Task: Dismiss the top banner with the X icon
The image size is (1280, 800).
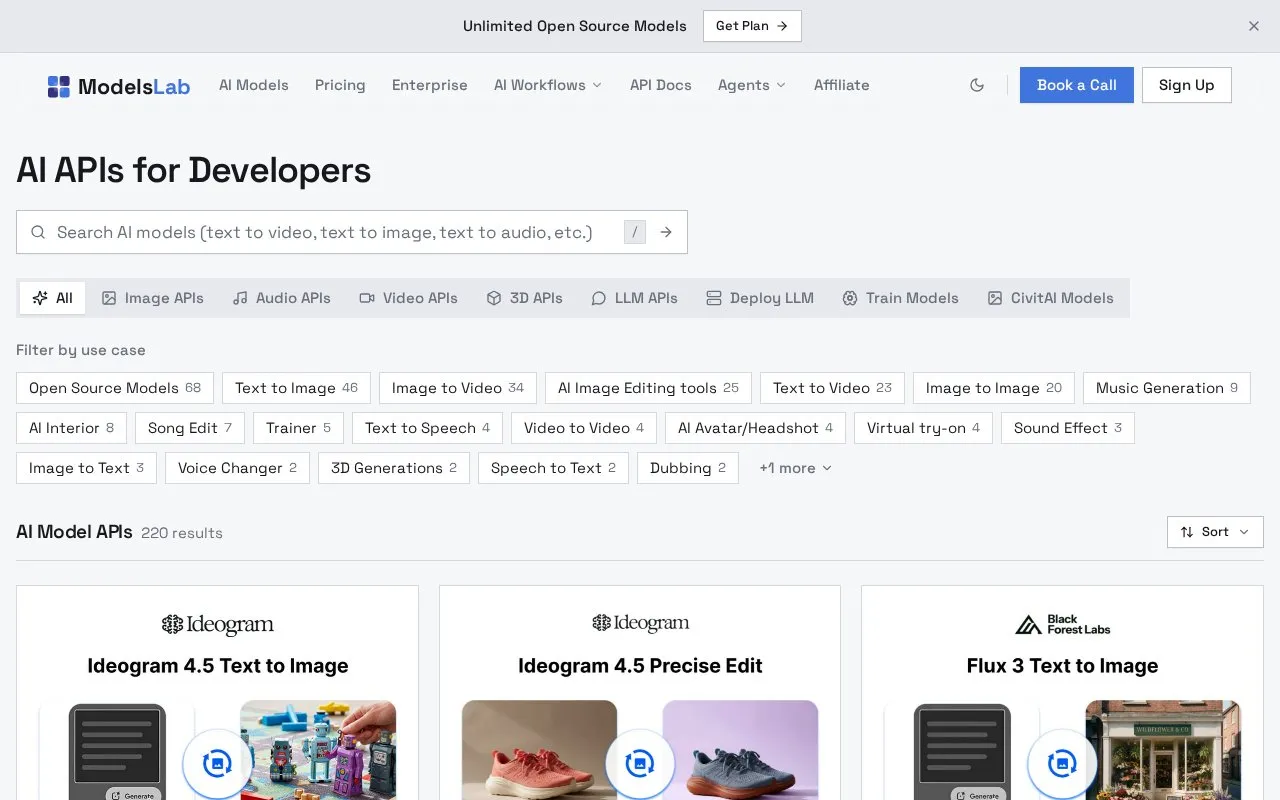Action: (x=1254, y=26)
